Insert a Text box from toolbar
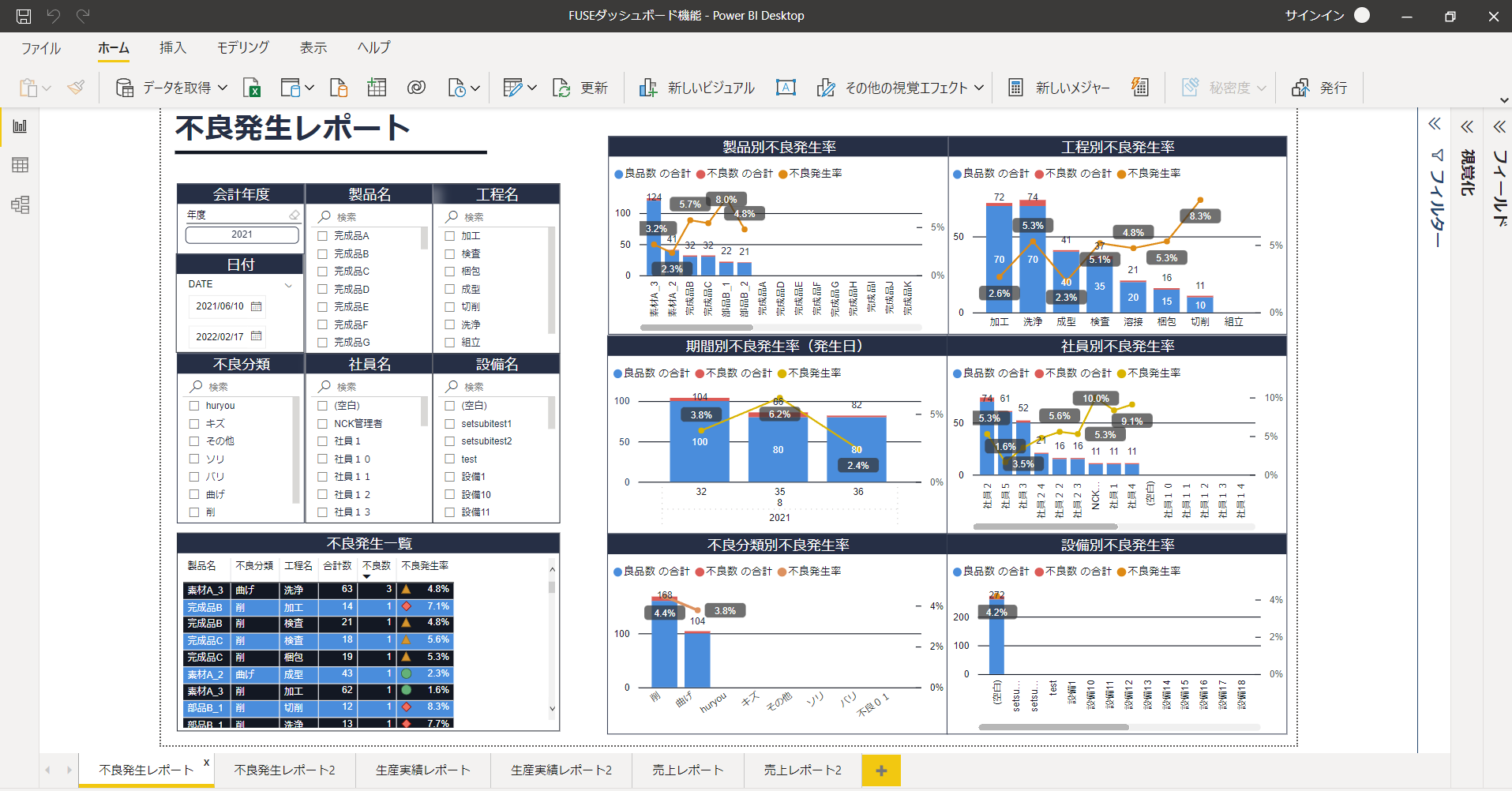1512x791 pixels. (786, 88)
